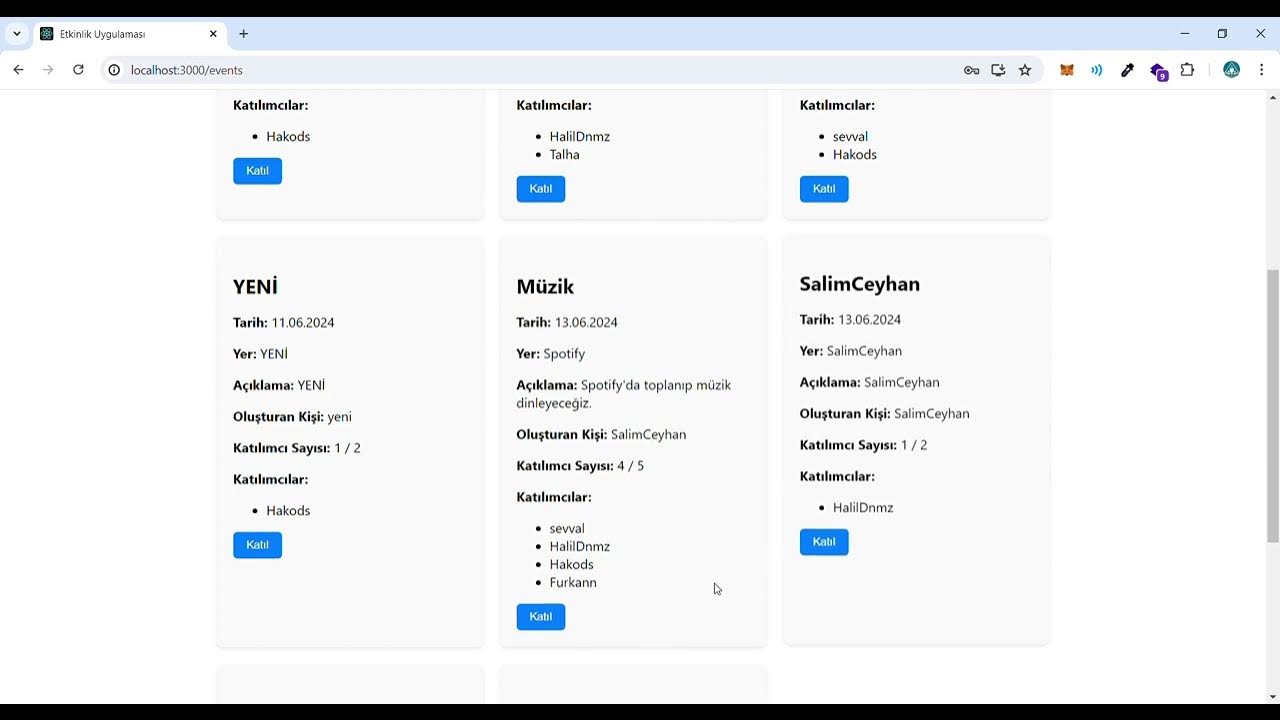The height and width of the screenshot is (720, 1280).
Task: Open site information icon in address bar
Action: [x=114, y=70]
